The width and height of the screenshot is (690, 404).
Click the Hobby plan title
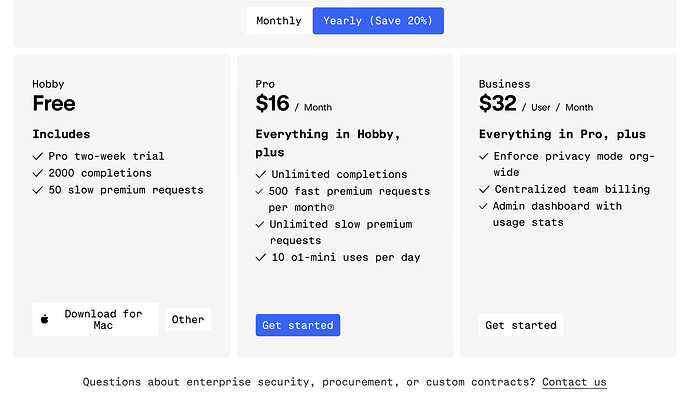pos(48,84)
